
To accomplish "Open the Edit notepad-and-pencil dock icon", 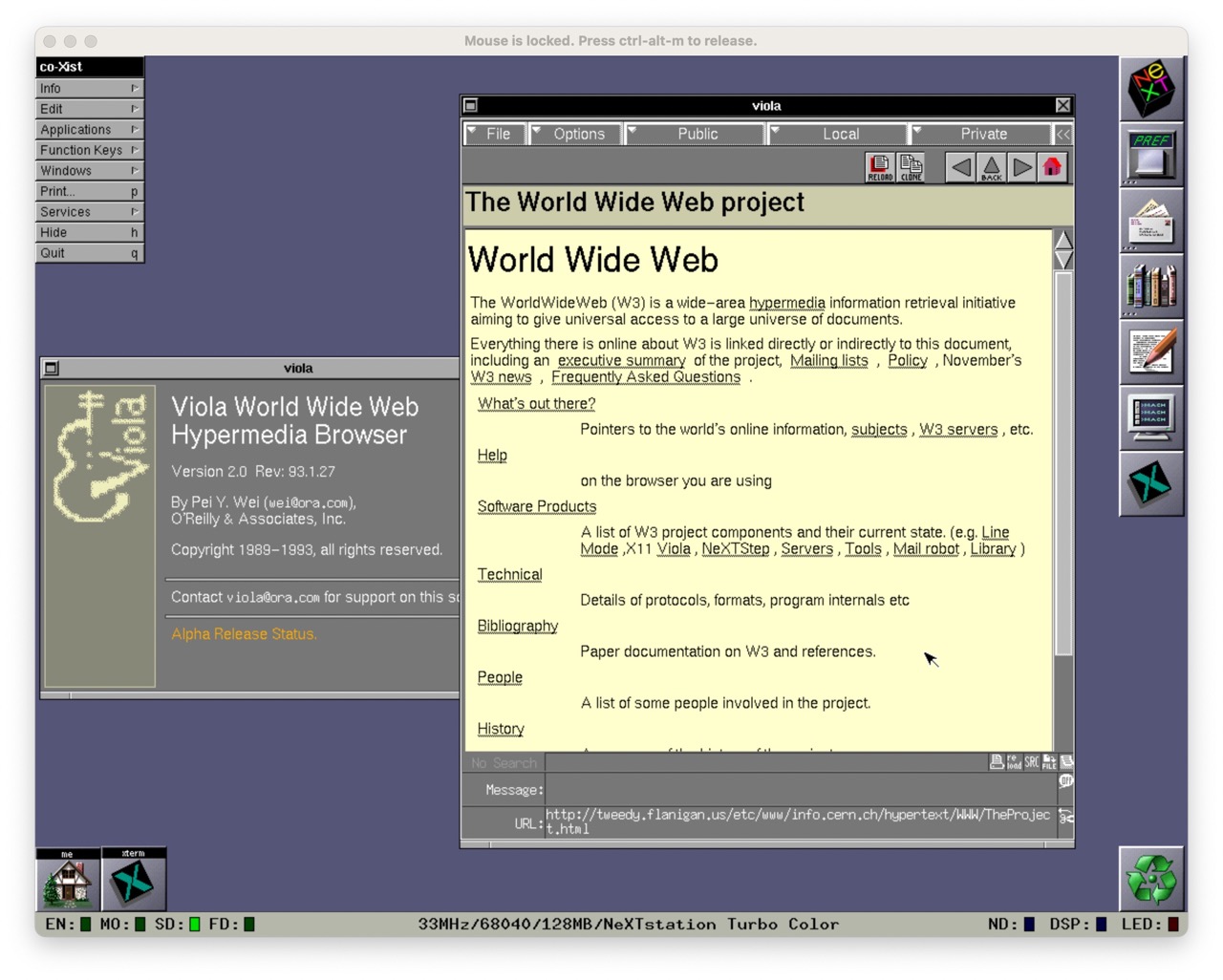I will click(1151, 352).
